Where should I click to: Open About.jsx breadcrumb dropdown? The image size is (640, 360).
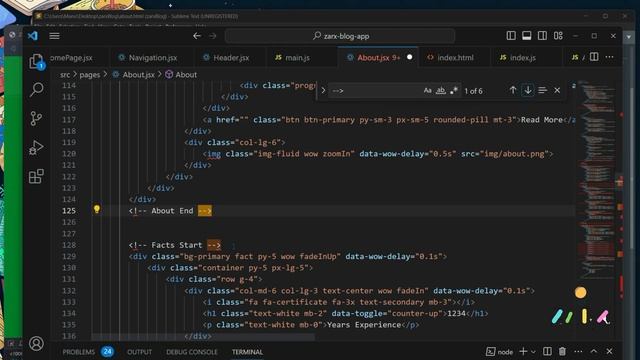point(134,75)
